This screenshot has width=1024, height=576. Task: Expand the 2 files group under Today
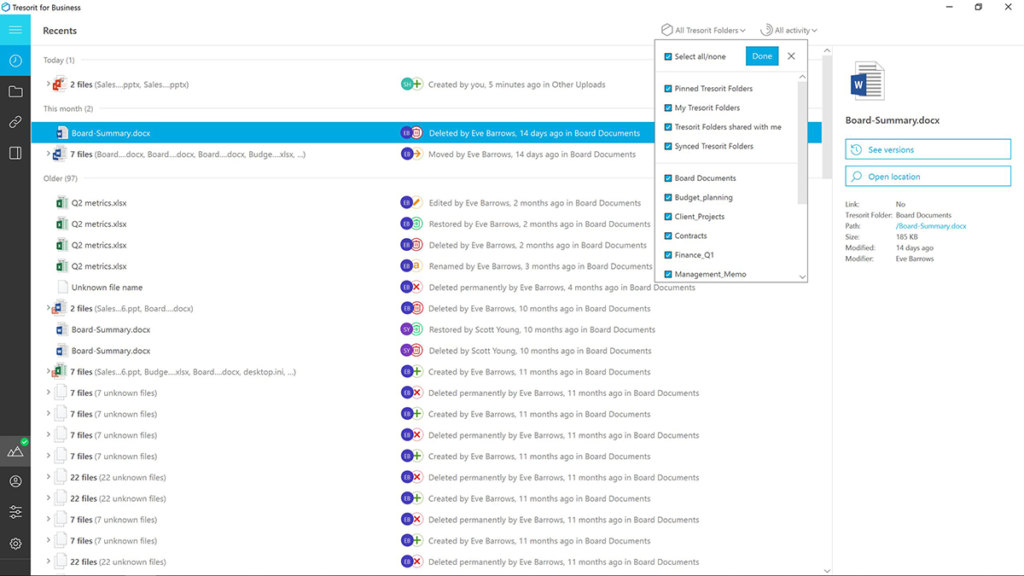[x=48, y=85]
